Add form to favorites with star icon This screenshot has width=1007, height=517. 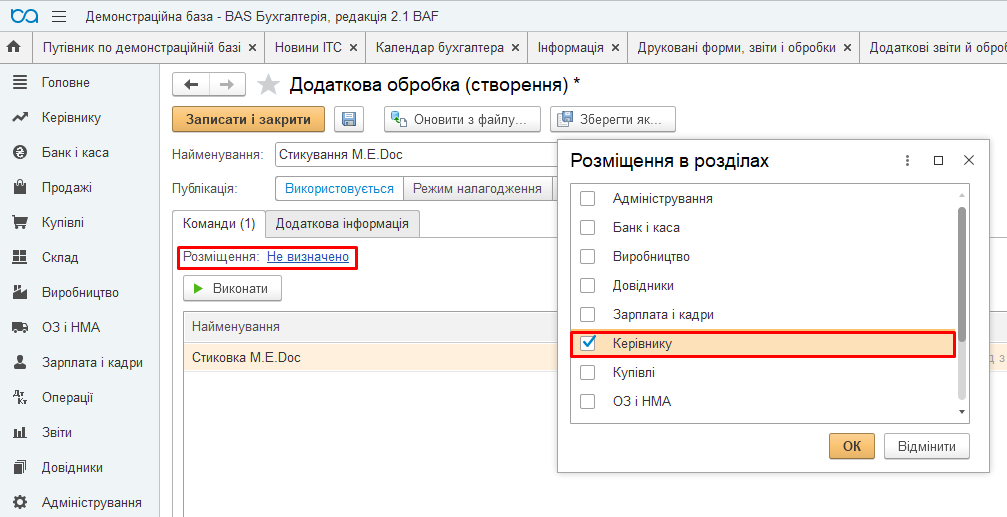coord(268,84)
